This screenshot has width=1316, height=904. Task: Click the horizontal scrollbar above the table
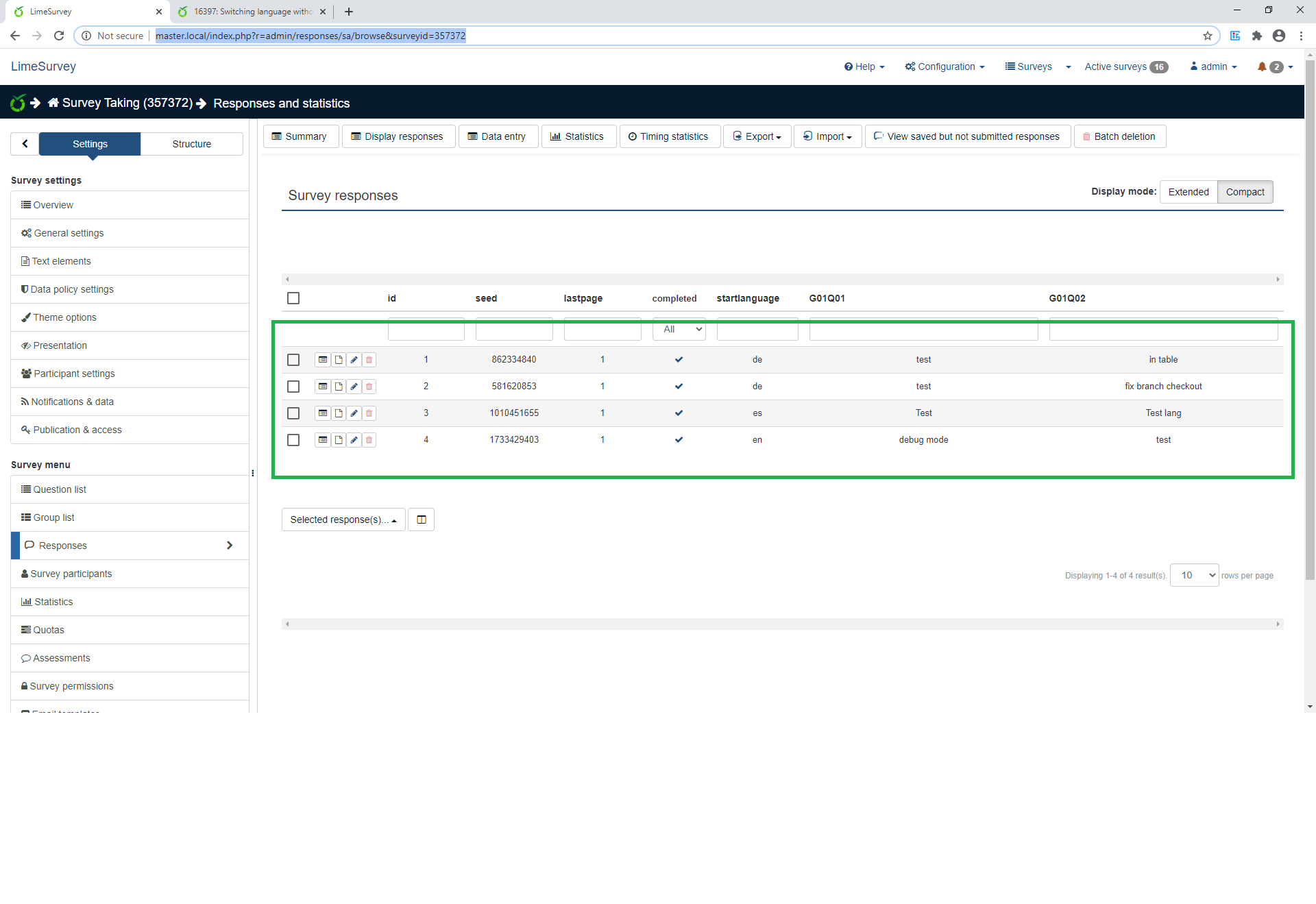click(781, 280)
